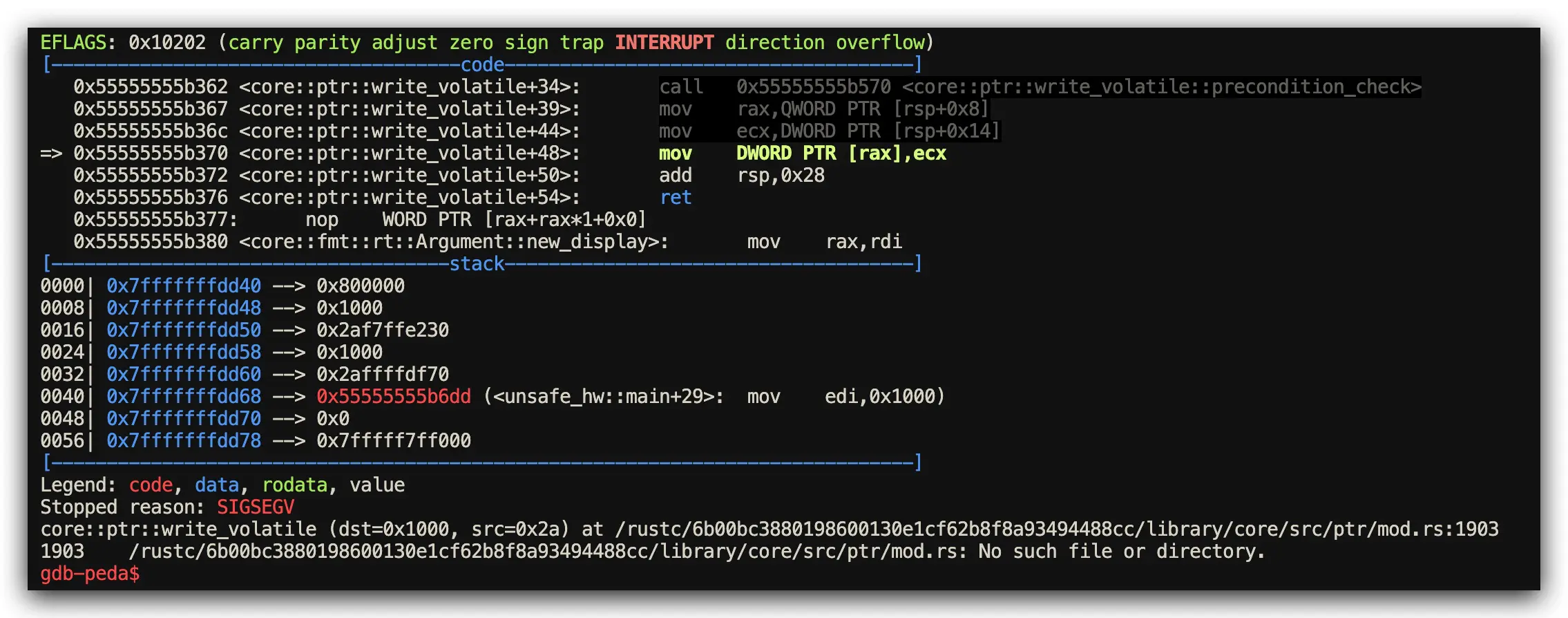Click stack value 0x800000

point(361,286)
